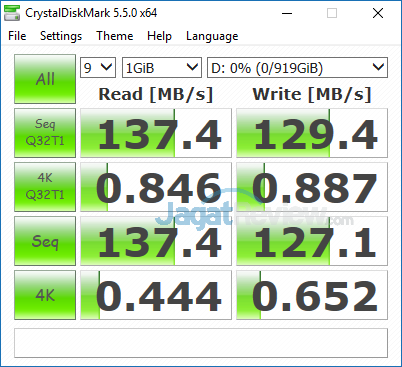This screenshot has height=367, width=402.
Task: Expand the 1GiB test size dropdown
Action: pos(162,68)
